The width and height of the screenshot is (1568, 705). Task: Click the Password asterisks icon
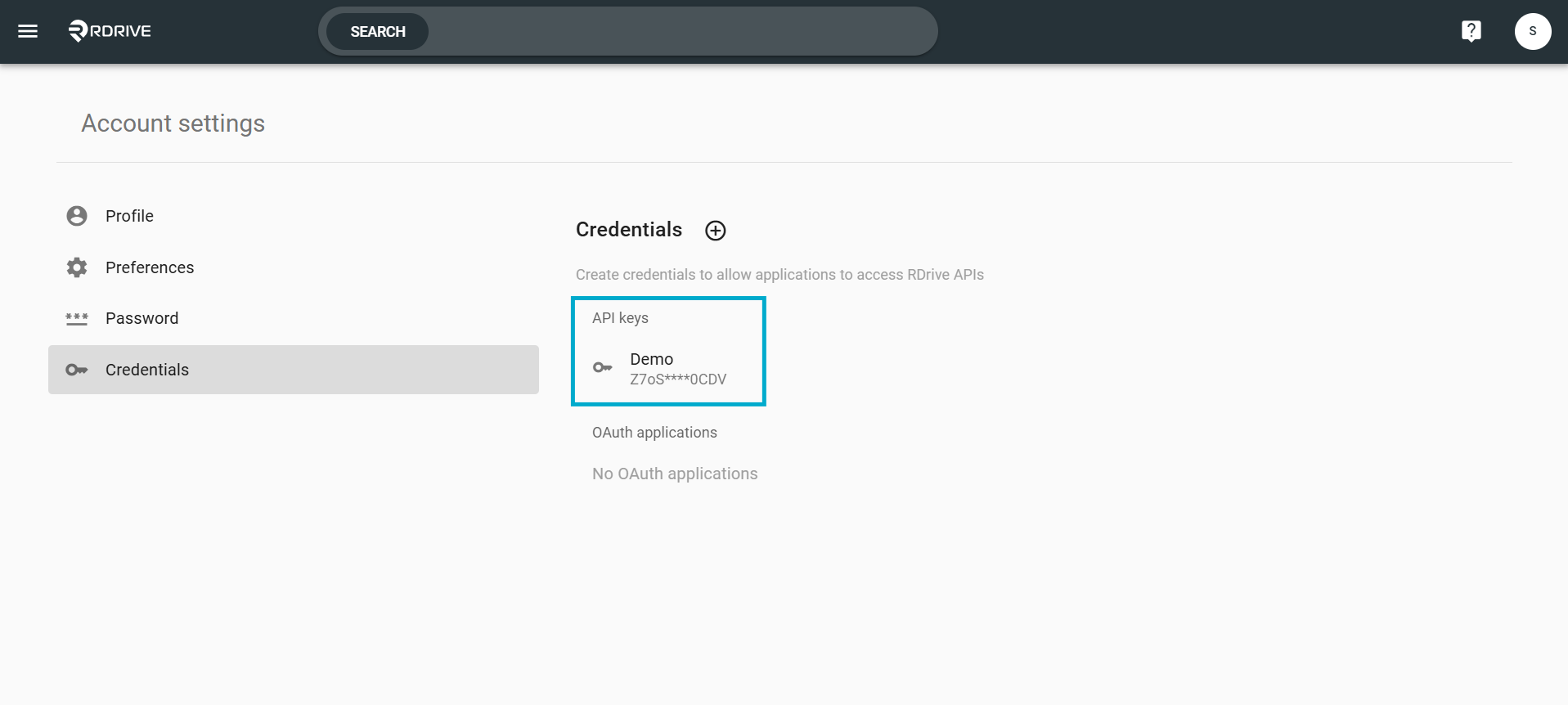coord(77,318)
